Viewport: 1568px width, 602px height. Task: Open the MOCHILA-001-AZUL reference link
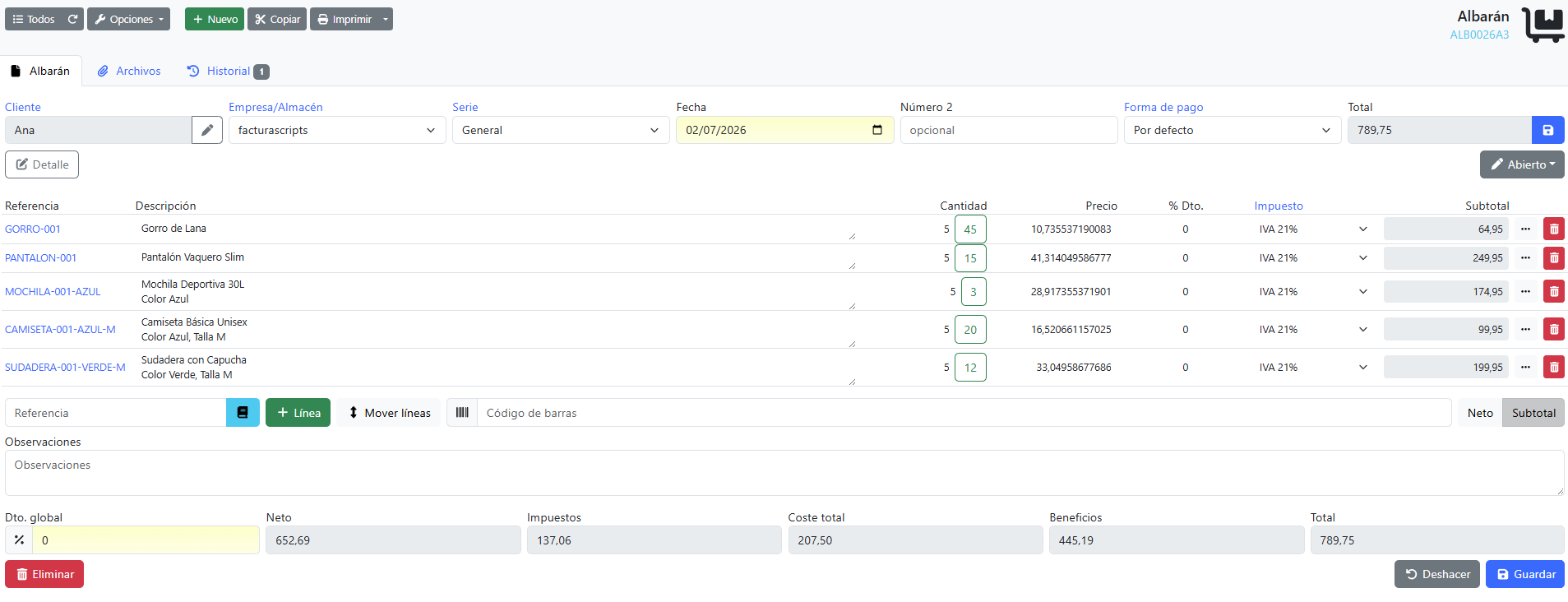tap(53, 292)
